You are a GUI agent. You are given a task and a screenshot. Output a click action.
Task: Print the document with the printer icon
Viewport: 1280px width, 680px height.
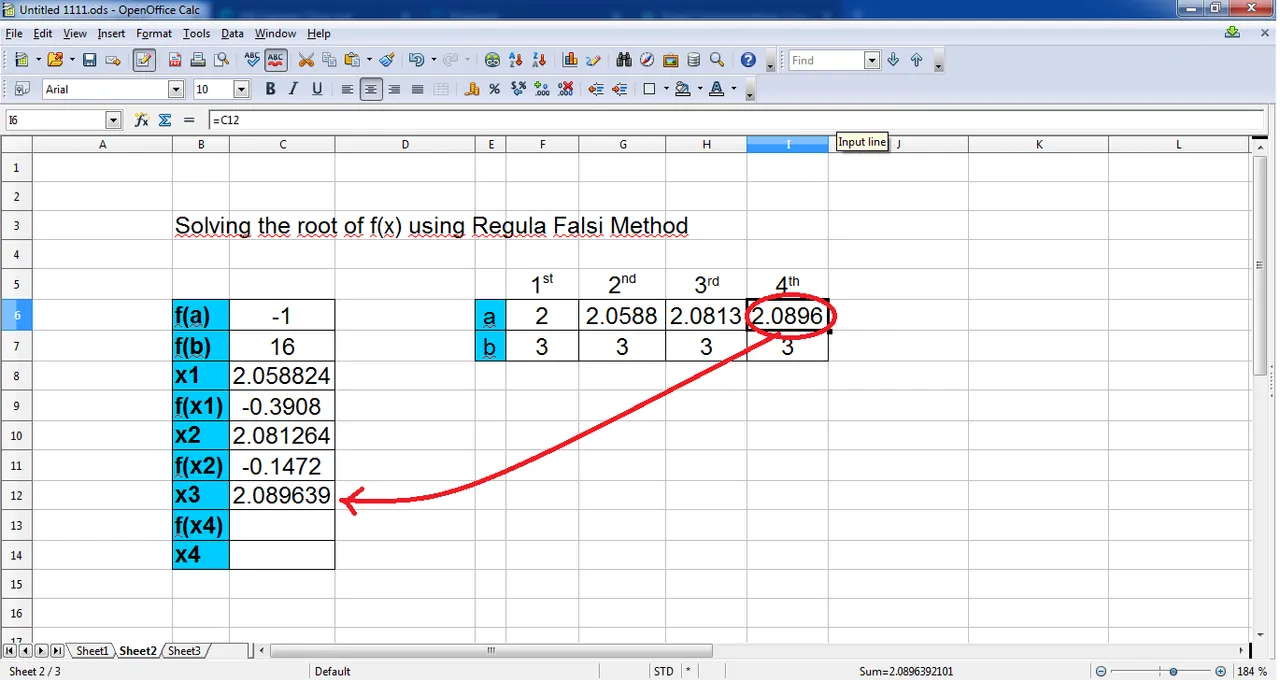click(x=199, y=60)
